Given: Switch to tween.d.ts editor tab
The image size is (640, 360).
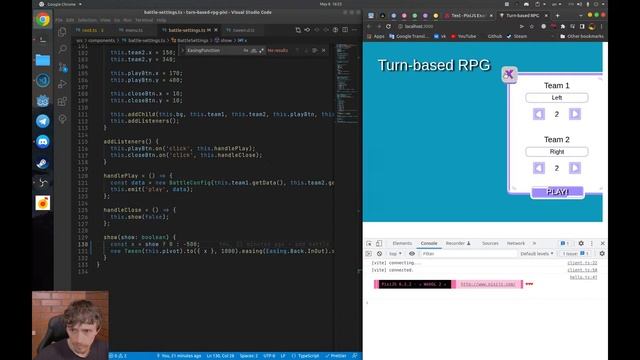Looking at the screenshot, I should click(244, 30).
